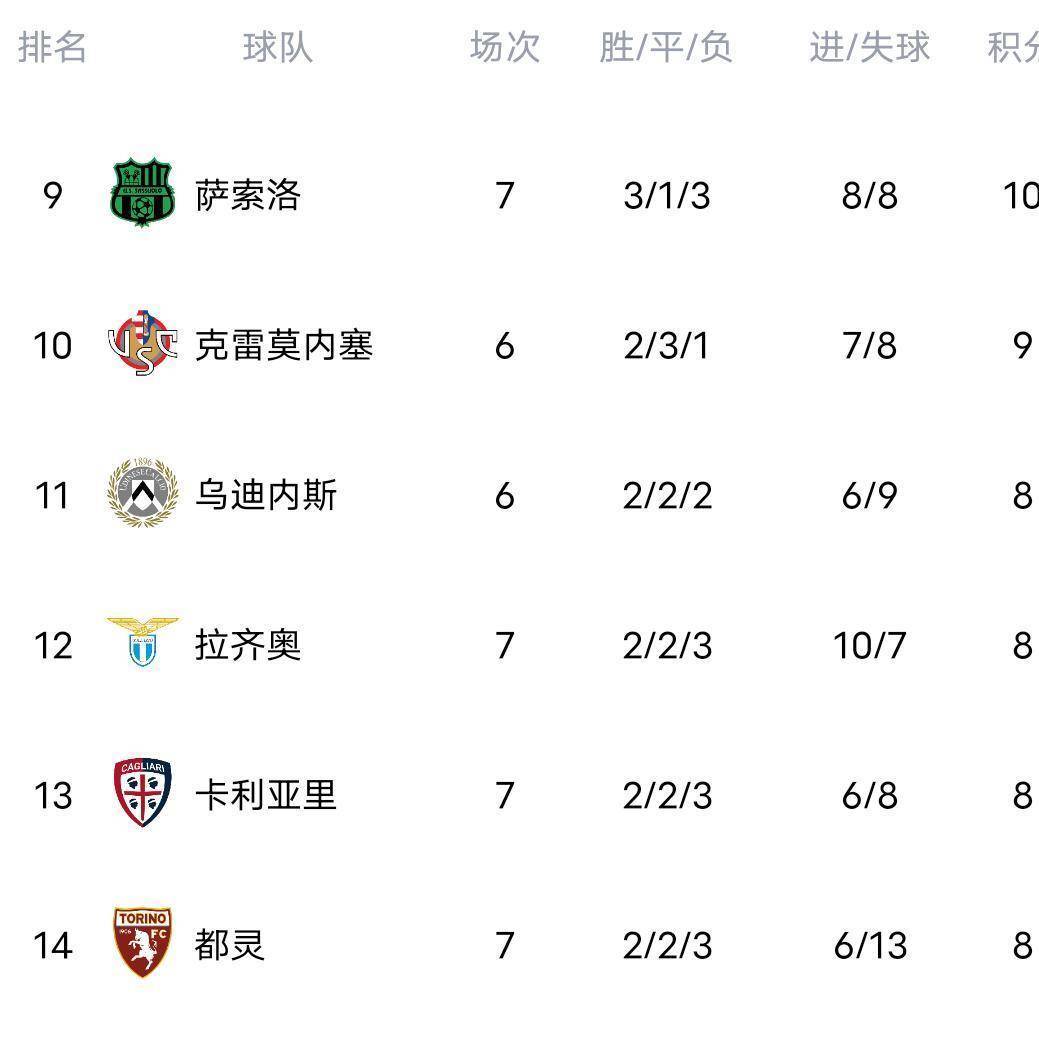Click the Udinese team crest icon
Image resolution: width=1039 pixels, height=1044 pixels.
point(142,493)
